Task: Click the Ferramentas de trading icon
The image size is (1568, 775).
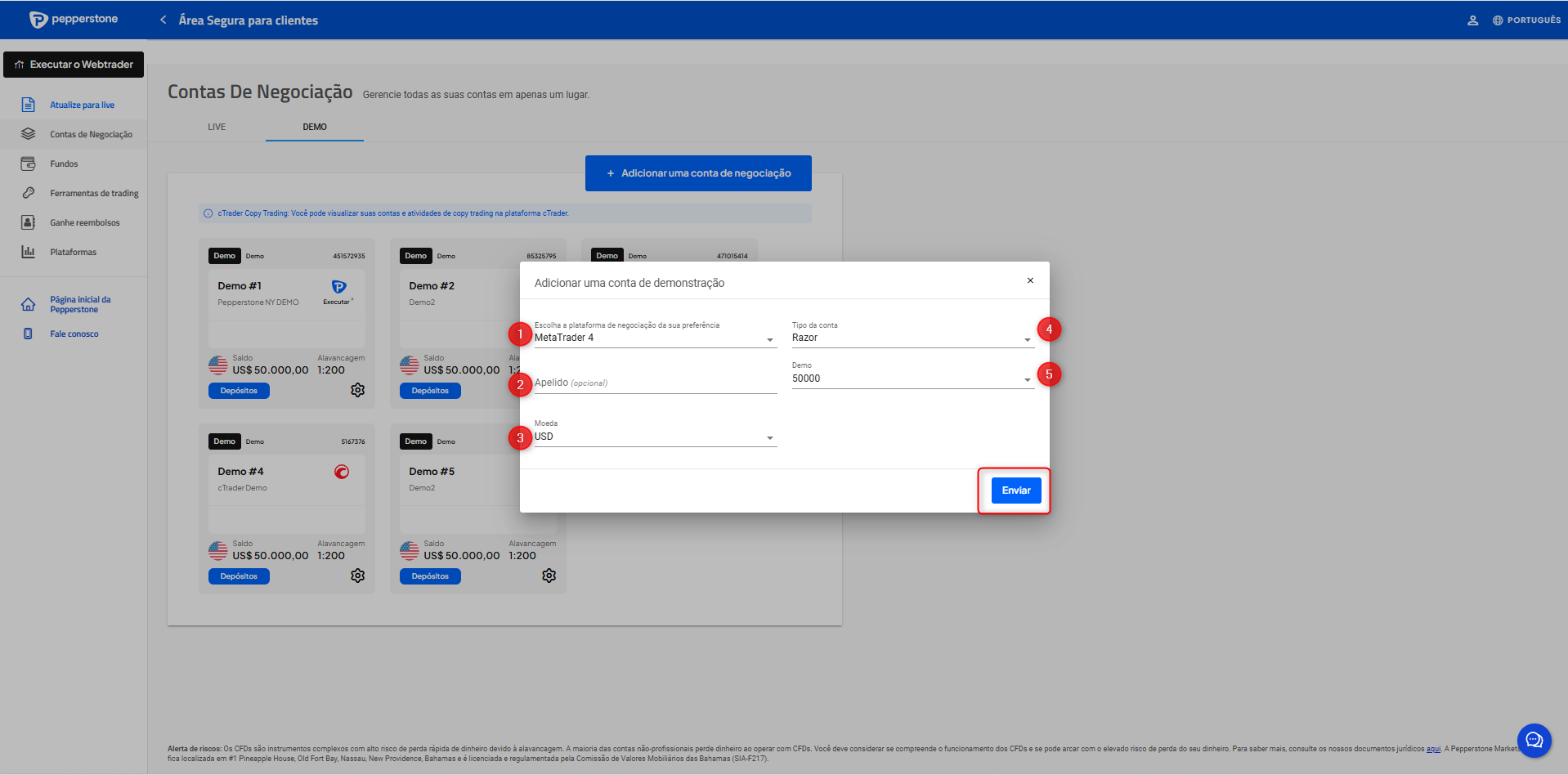Action: coord(28,193)
